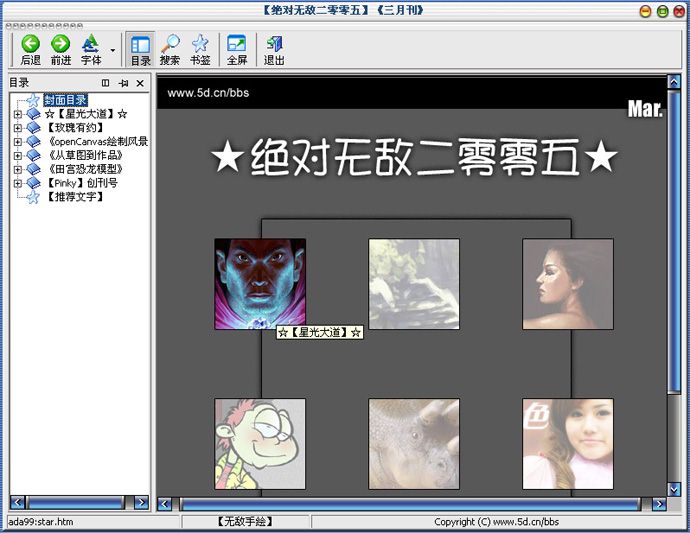Screen dimensions: 690x533
Task: Click the content pane scroll down arrow
Action: click(674, 489)
